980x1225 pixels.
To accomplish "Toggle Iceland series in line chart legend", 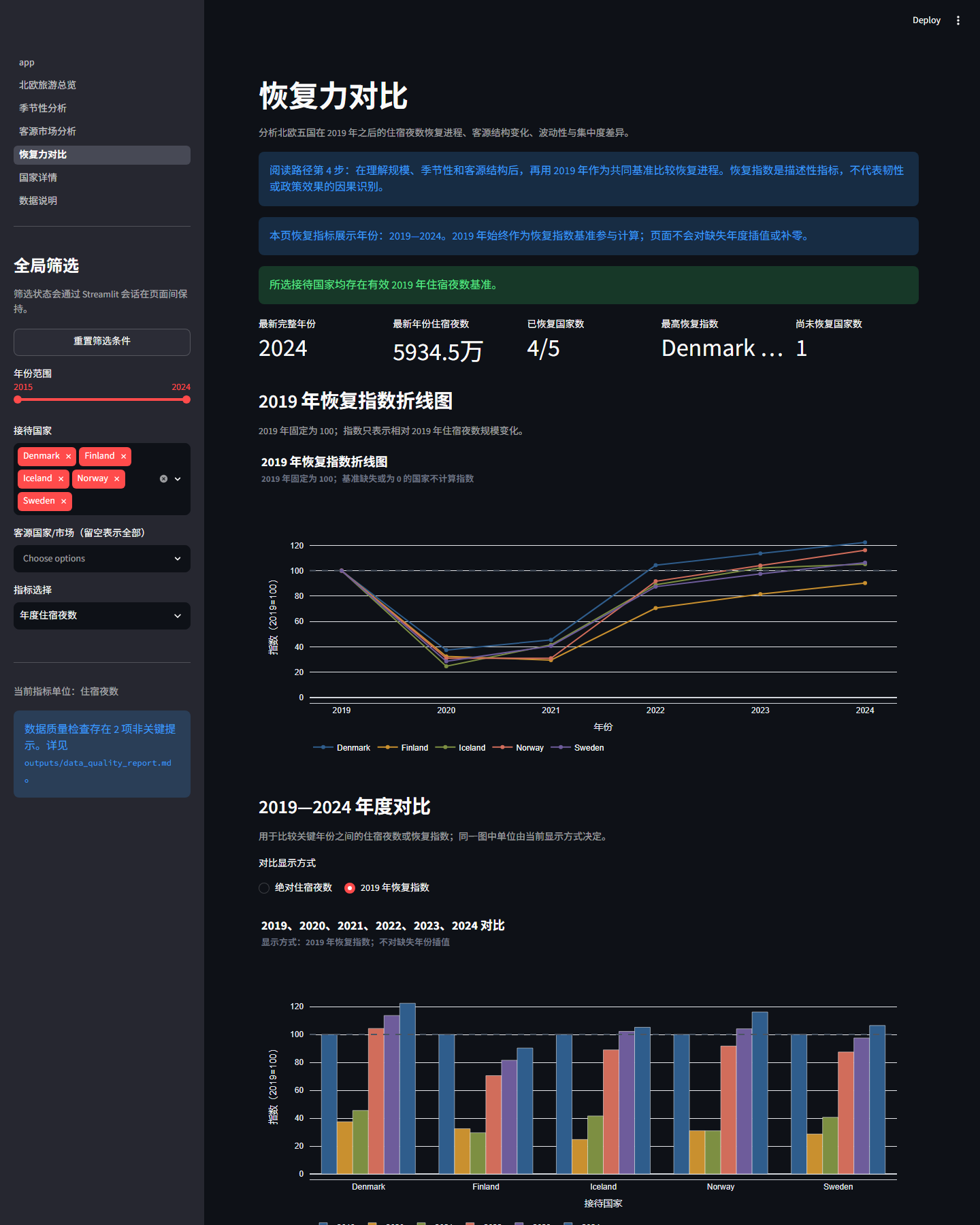I will click(x=460, y=747).
